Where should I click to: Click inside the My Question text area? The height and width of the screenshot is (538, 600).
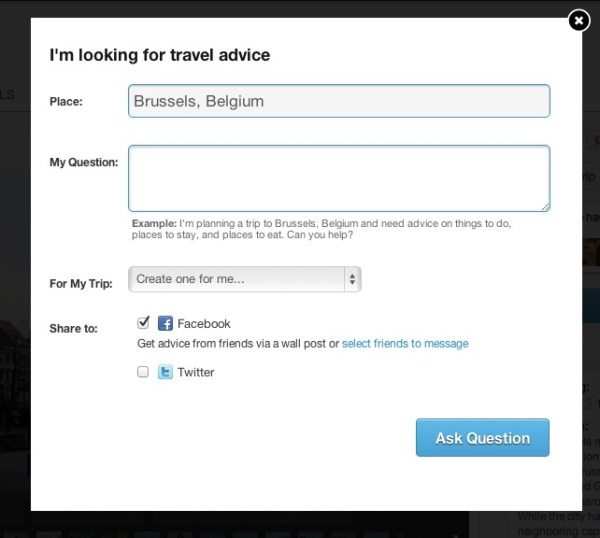(339, 178)
